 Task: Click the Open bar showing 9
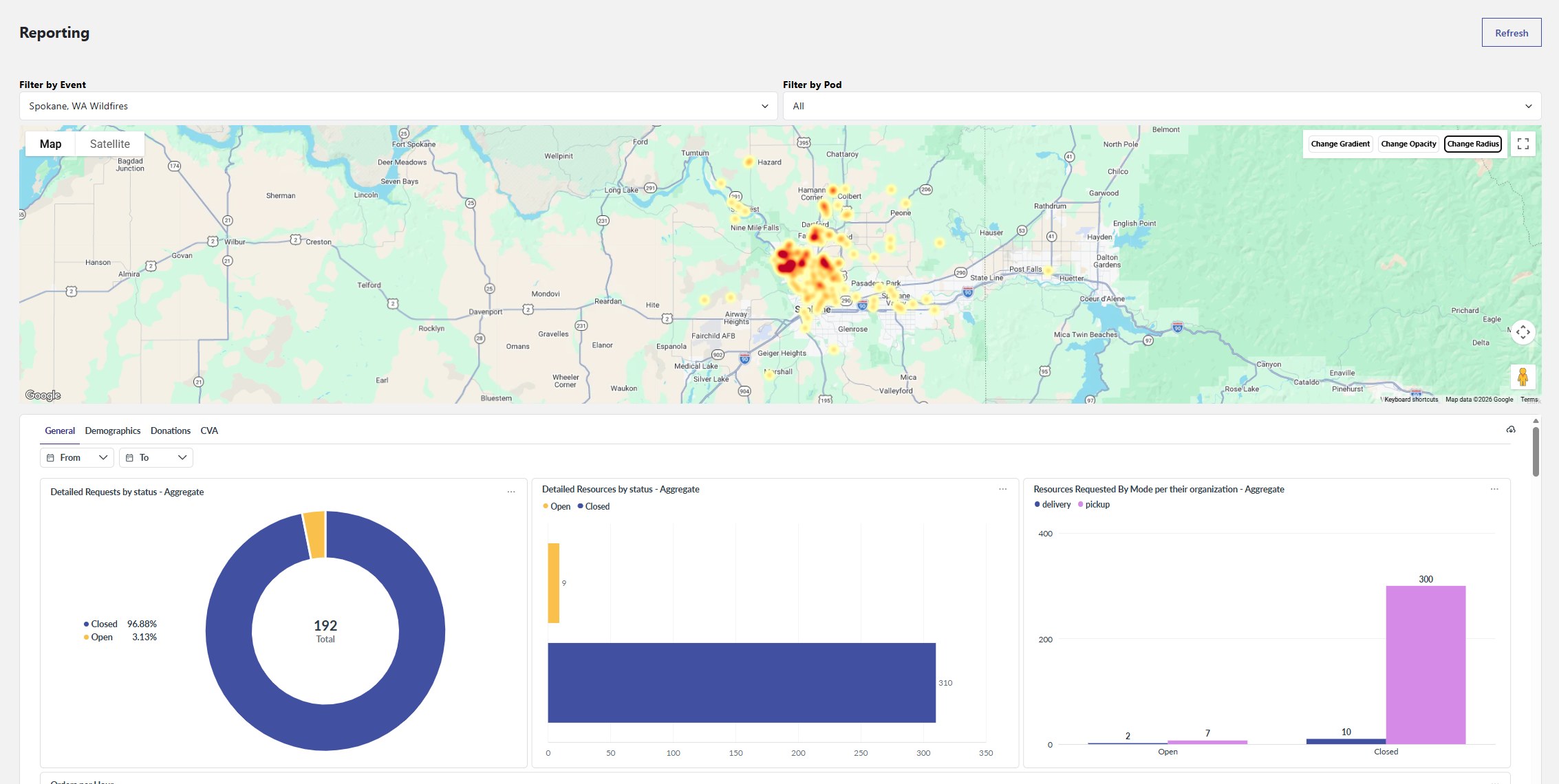[x=553, y=583]
